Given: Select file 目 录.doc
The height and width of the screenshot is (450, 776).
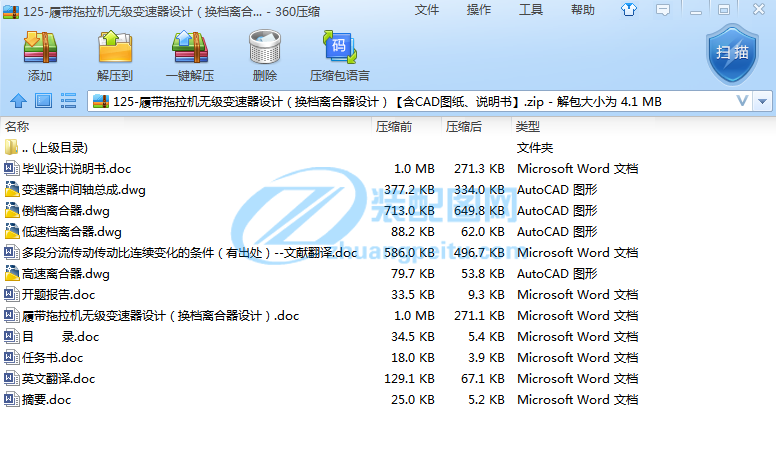Looking at the screenshot, I should (60, 337).
